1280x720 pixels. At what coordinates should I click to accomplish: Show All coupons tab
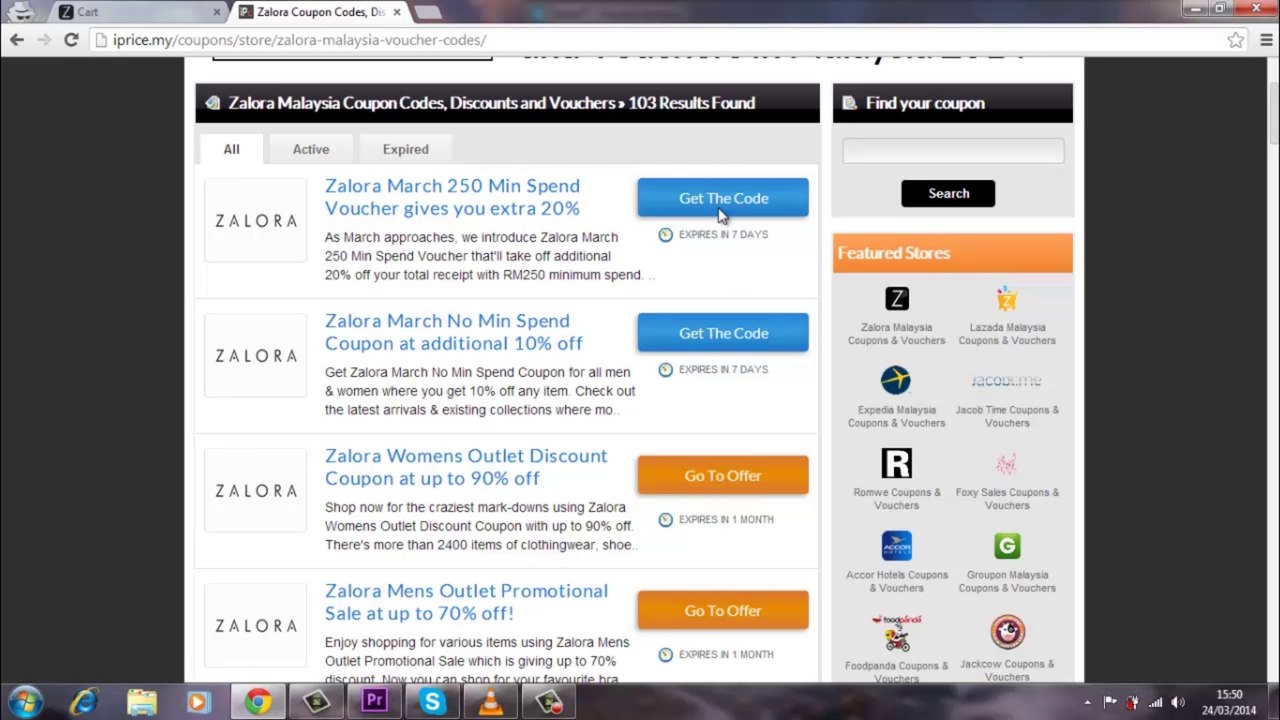(231, 149)
